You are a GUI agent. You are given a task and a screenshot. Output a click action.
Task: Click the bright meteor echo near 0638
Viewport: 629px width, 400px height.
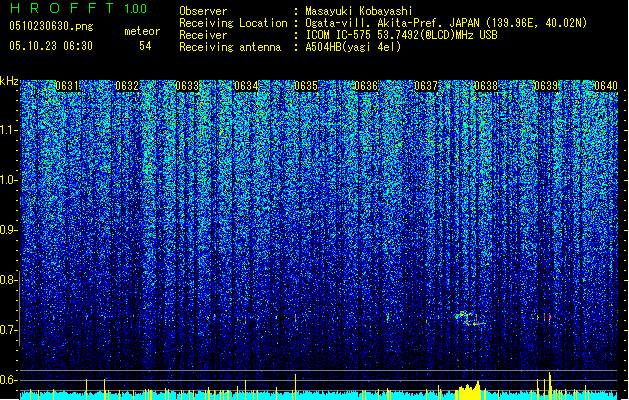tap(470, 318)
